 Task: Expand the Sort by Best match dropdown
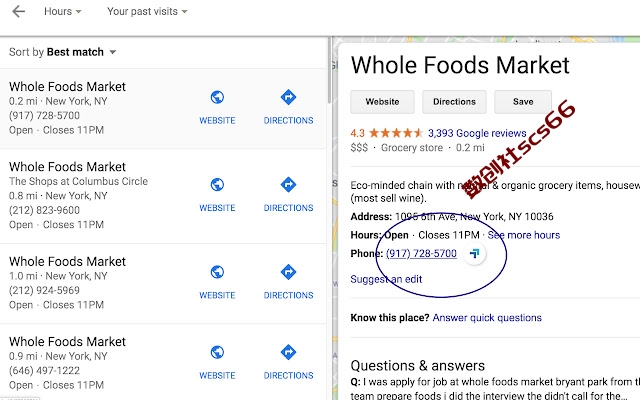(62, 52)
